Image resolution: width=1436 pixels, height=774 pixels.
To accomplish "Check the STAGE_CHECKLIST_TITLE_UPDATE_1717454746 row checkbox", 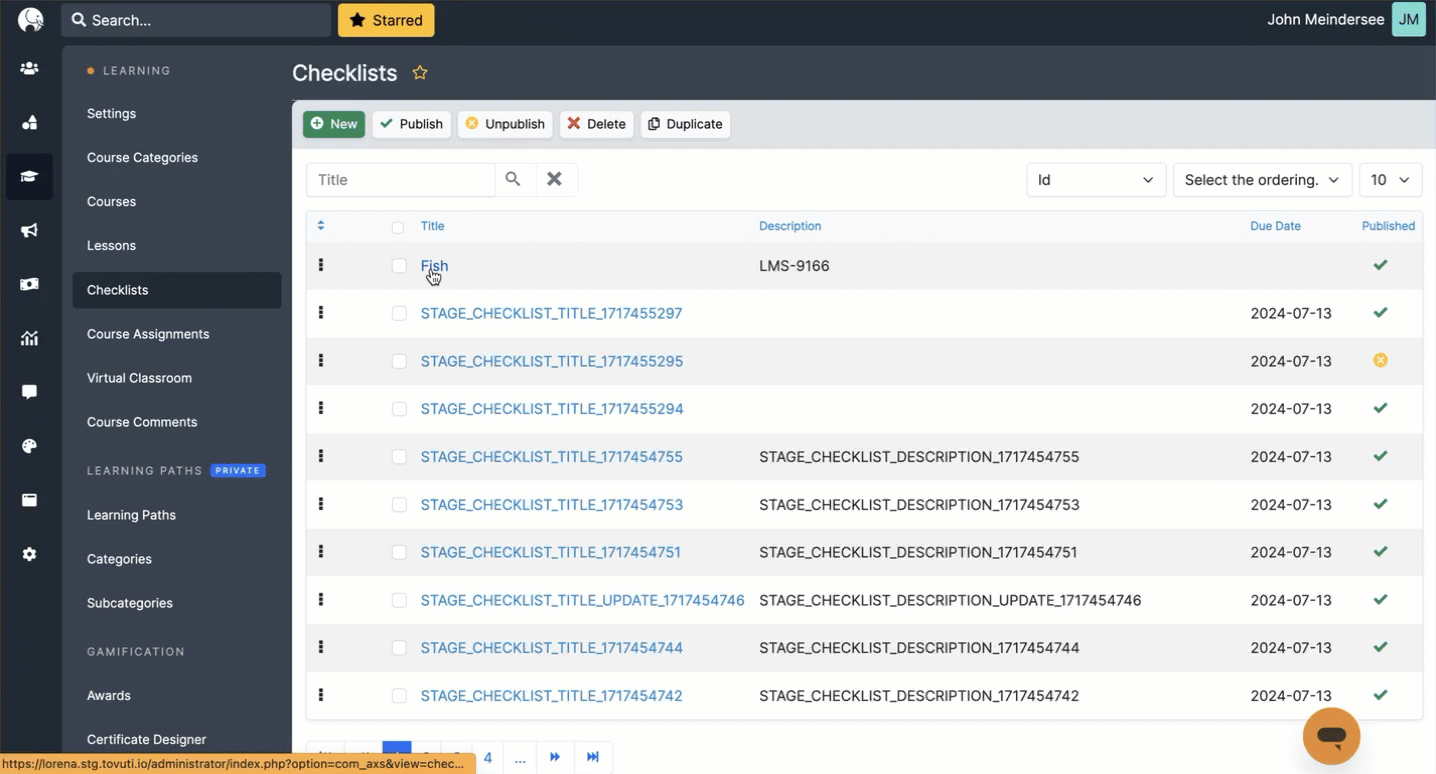I will (399, 600).
